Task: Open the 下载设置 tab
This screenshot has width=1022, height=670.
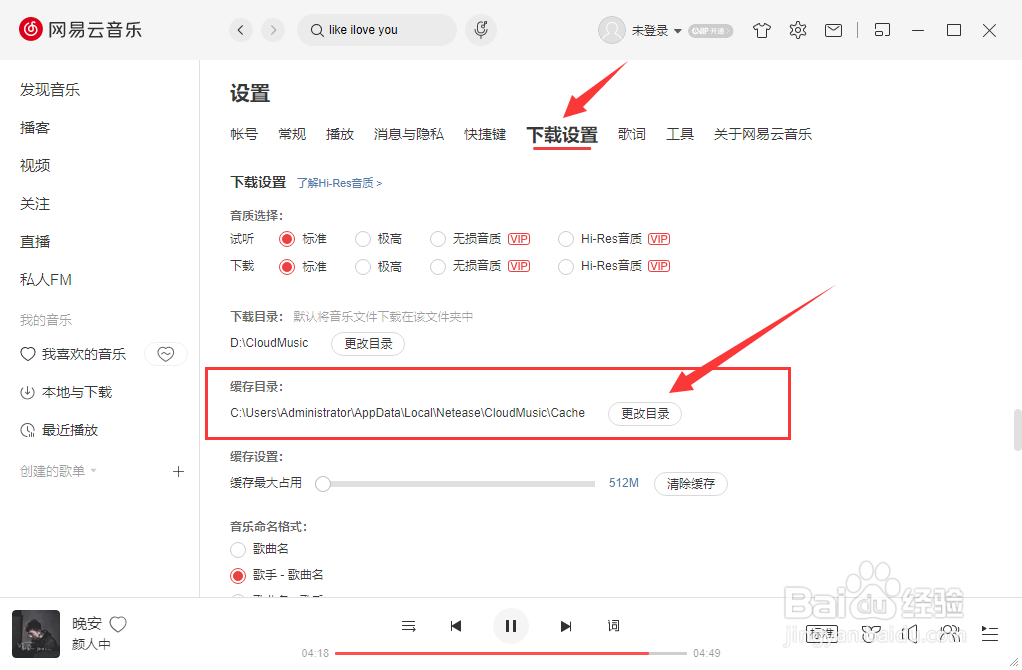Action: [x=562, y=136]
